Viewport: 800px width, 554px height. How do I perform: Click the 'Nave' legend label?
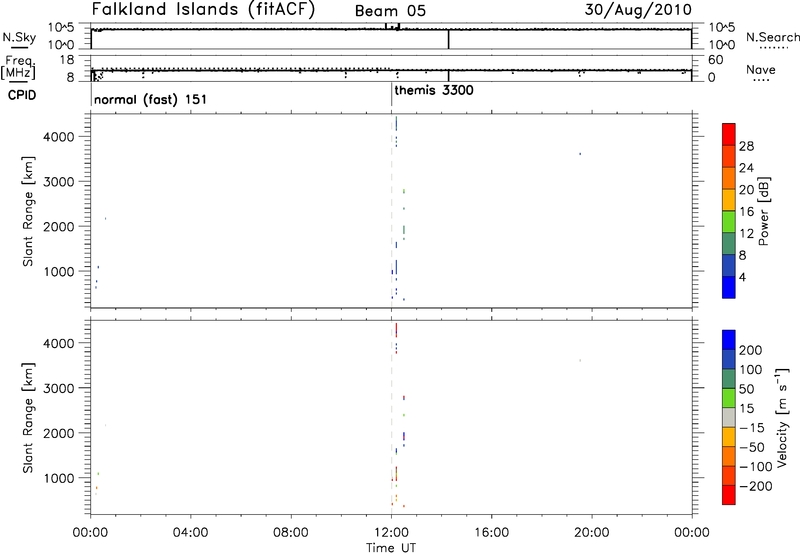coord(760,70)
